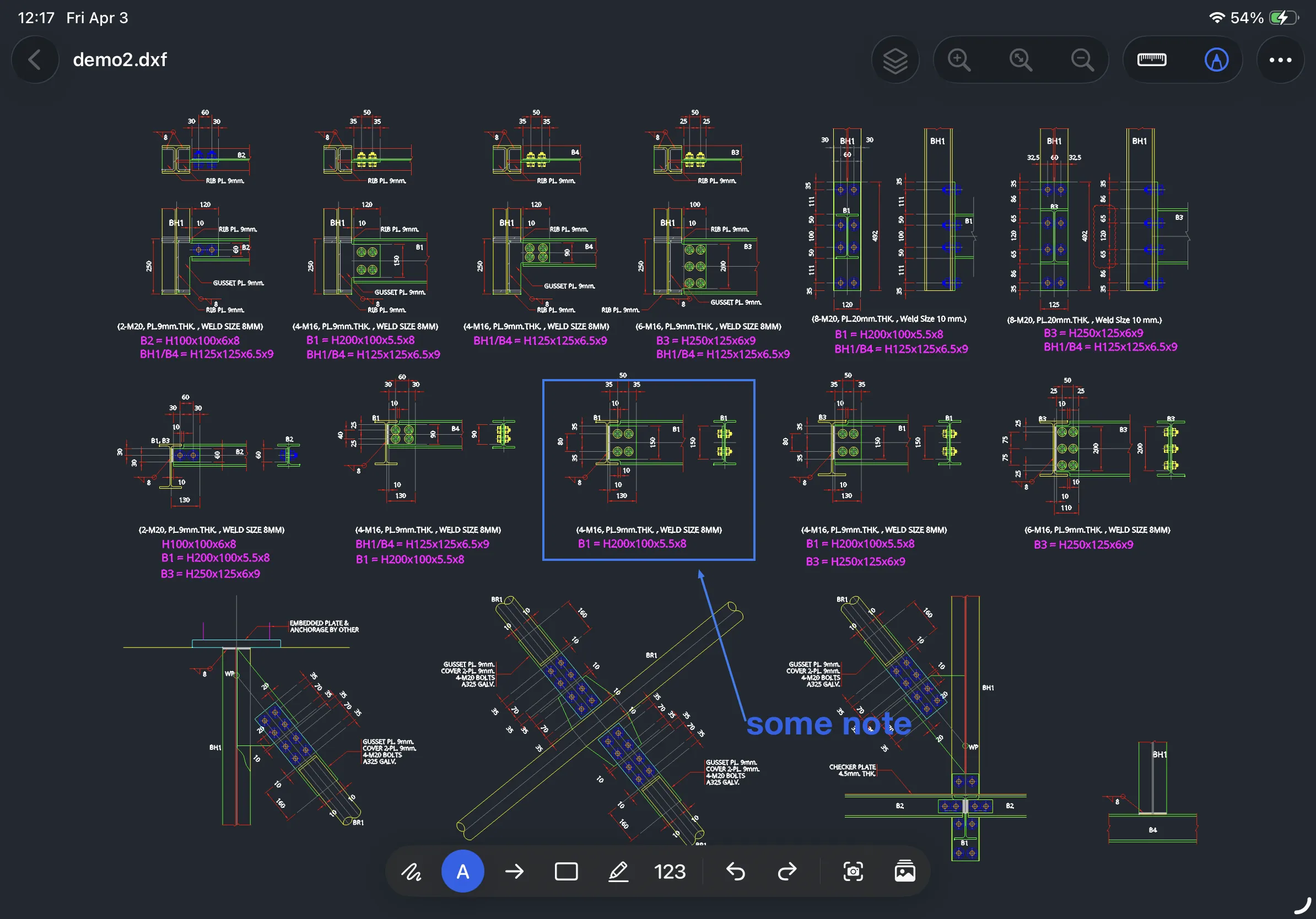Select the ruler measure tool
This screenshot has width=1316, height=919.
(x=1151, y=60)
